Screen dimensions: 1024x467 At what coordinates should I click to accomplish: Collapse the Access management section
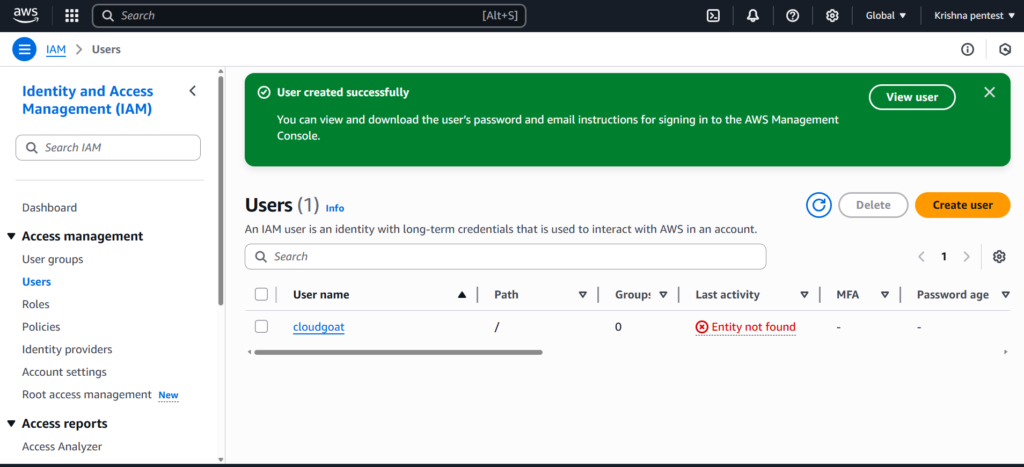[x=11, y=236]
